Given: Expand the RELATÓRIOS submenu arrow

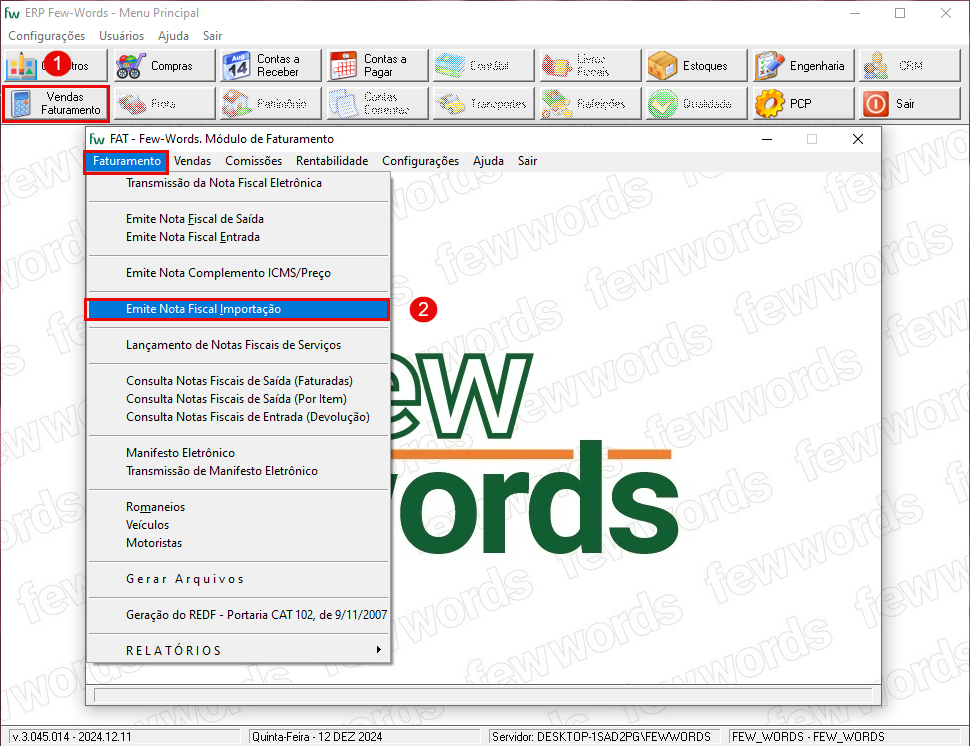Looking at the screenshot, I should tap(379, 650).
